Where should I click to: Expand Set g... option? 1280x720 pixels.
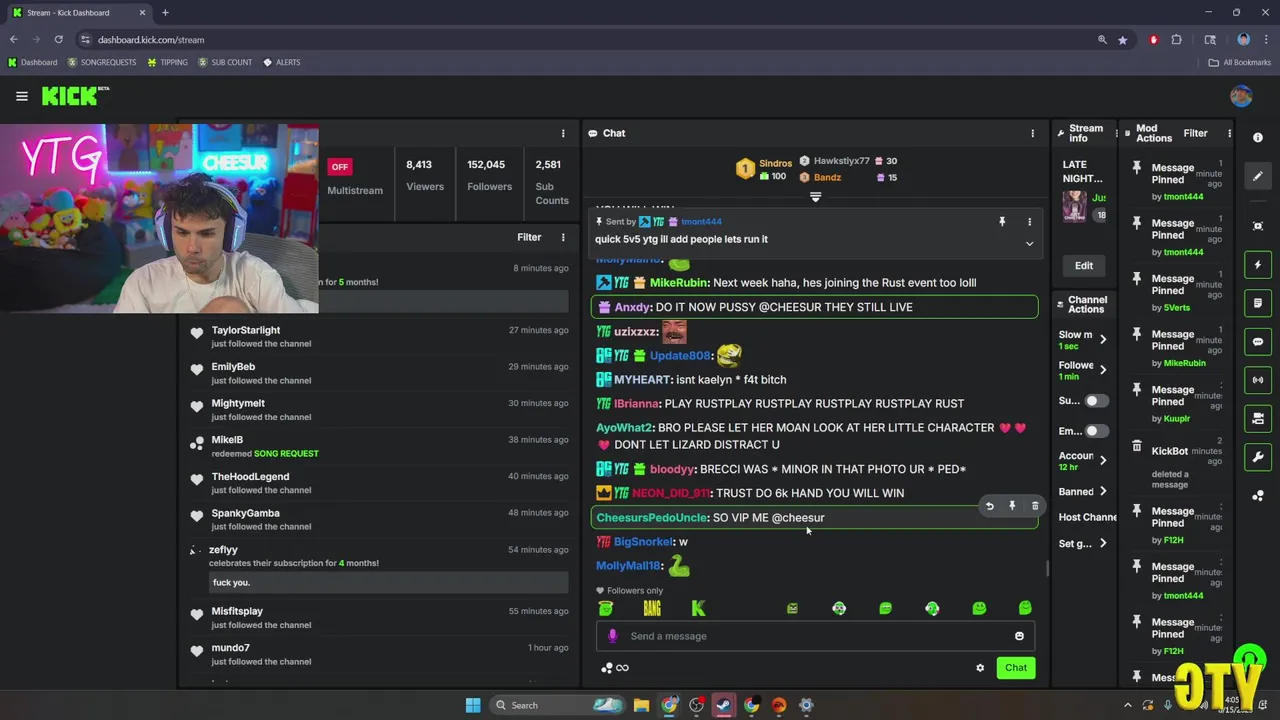1103,543
